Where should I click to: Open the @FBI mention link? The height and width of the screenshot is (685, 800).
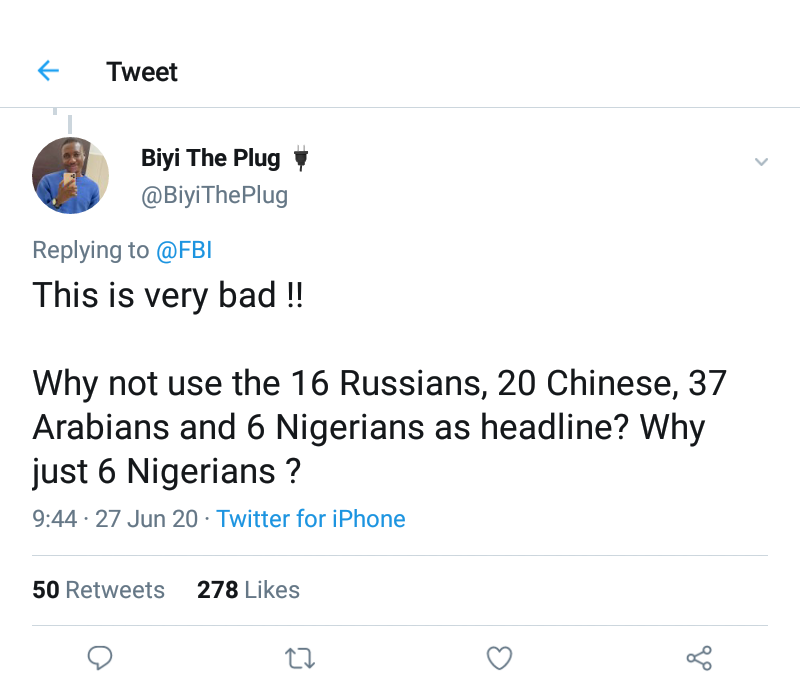pos(184,250)
